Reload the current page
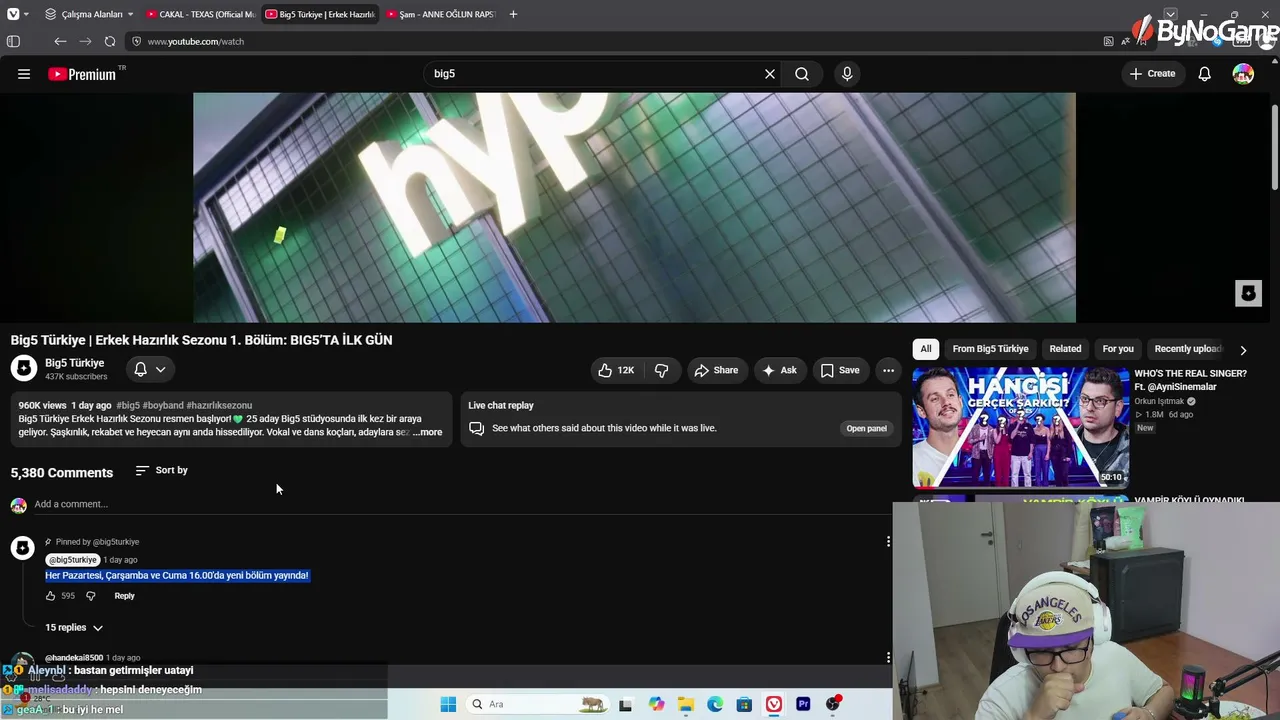The height and width of the screenshot is (720, 1280). (110, 41)
